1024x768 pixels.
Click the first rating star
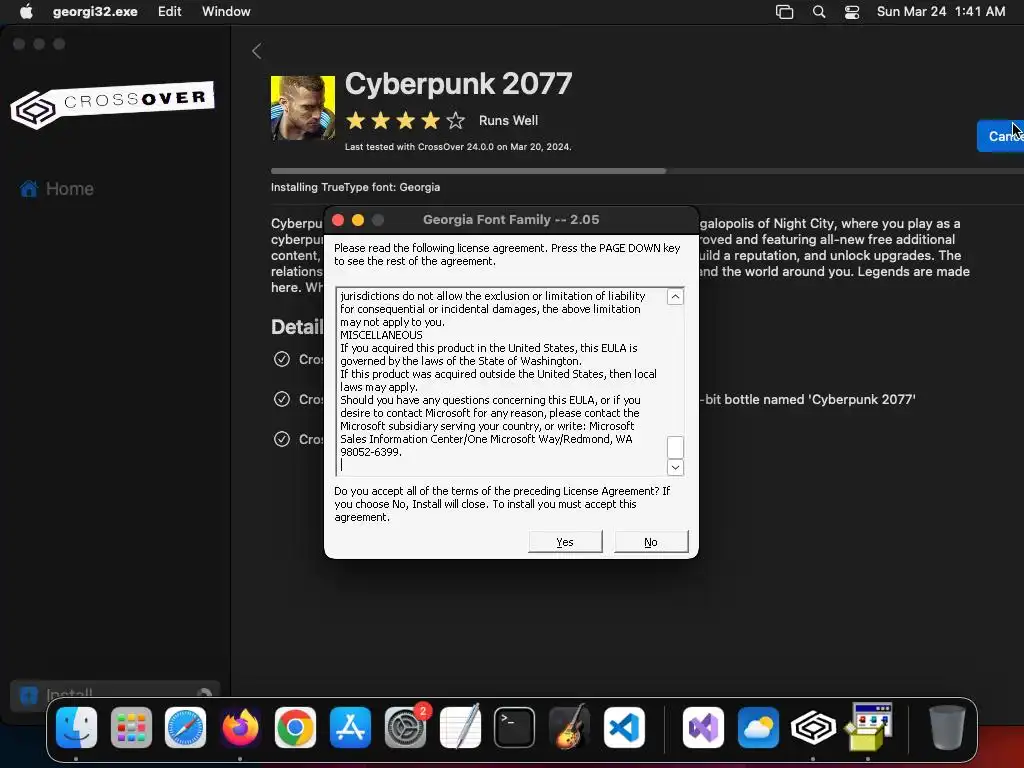click(x=355, y=120)
